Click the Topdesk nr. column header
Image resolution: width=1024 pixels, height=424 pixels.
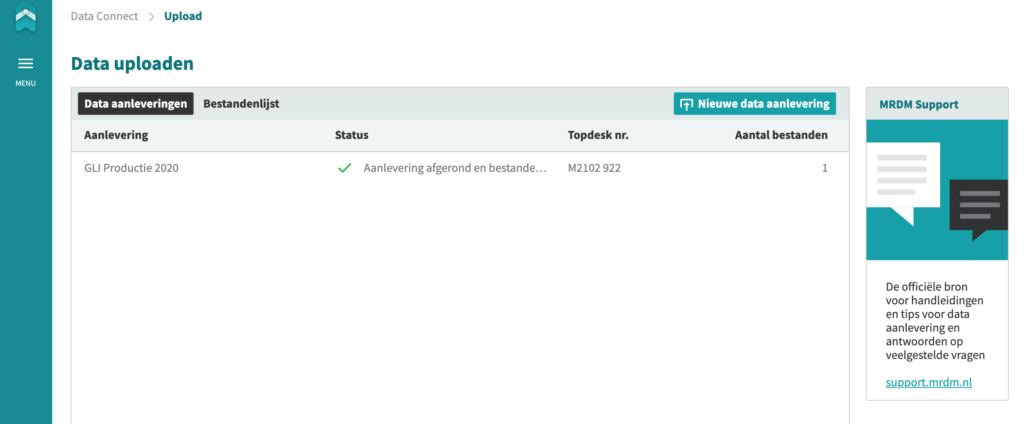pos(598,135)
